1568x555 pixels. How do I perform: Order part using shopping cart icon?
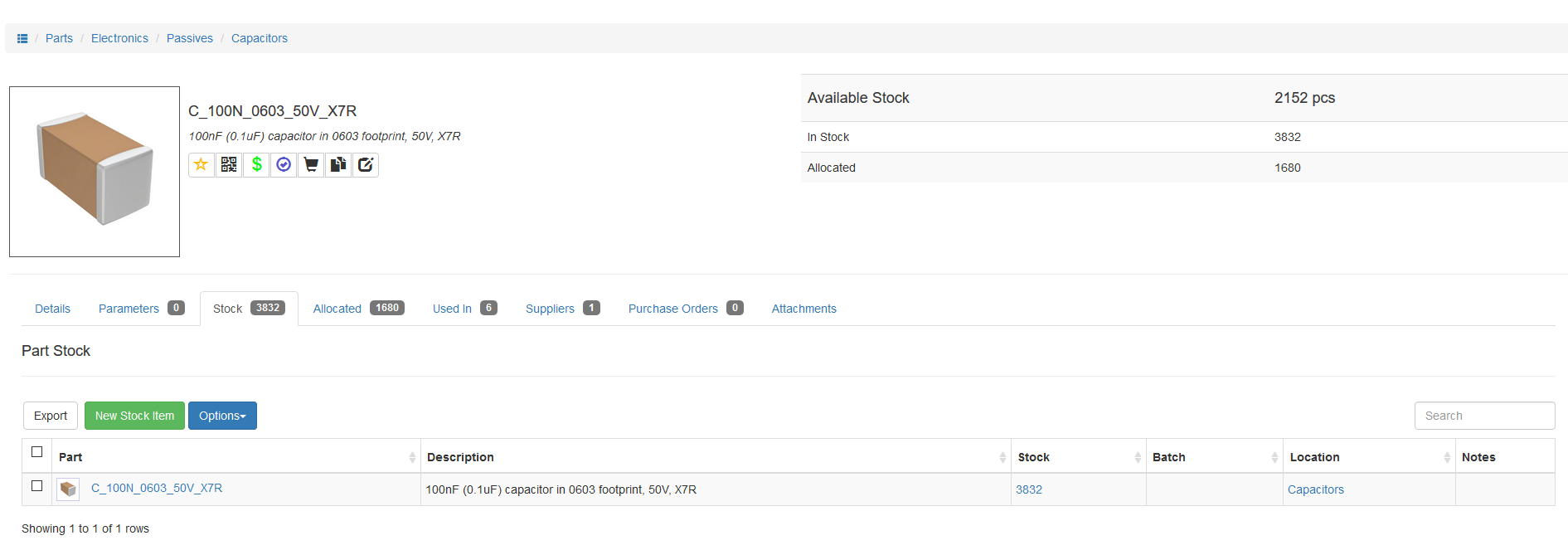(311, 165)
